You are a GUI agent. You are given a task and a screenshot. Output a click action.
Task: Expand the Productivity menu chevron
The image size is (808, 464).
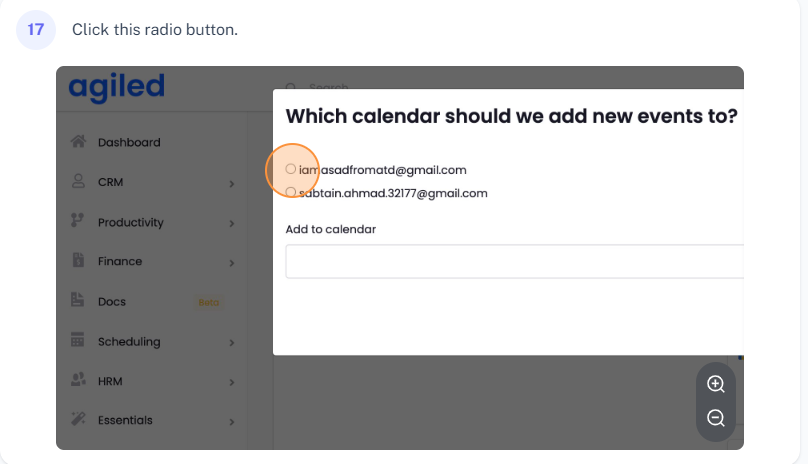(231, 223)
